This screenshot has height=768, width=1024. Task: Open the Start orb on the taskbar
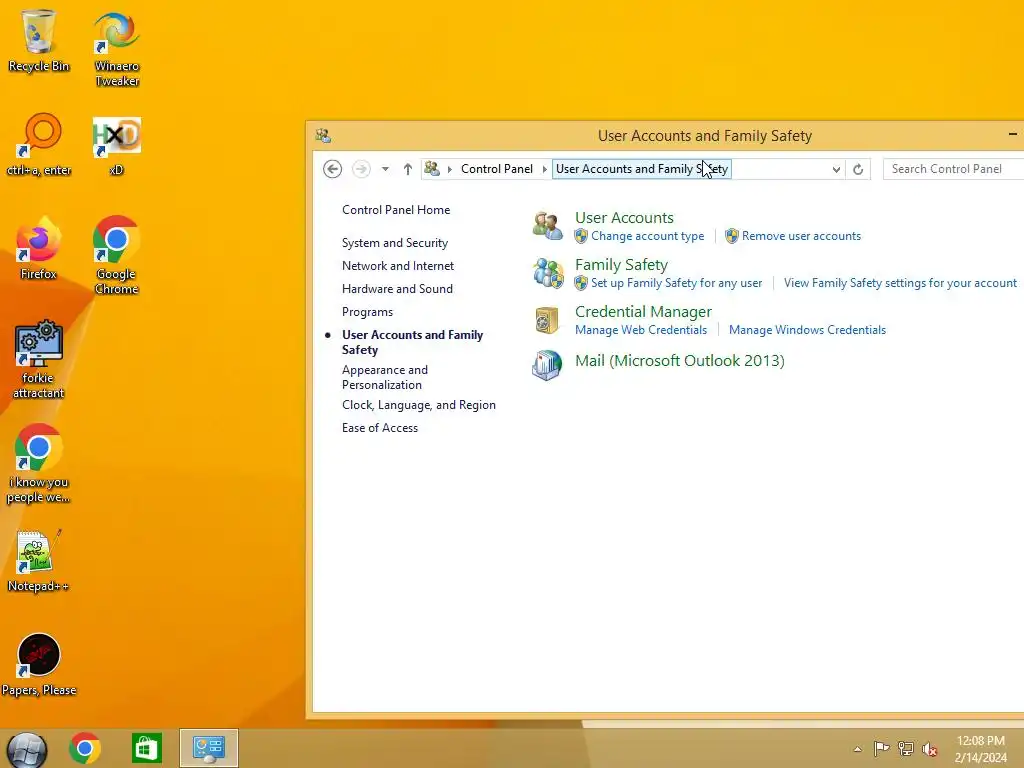coord(27,750)
